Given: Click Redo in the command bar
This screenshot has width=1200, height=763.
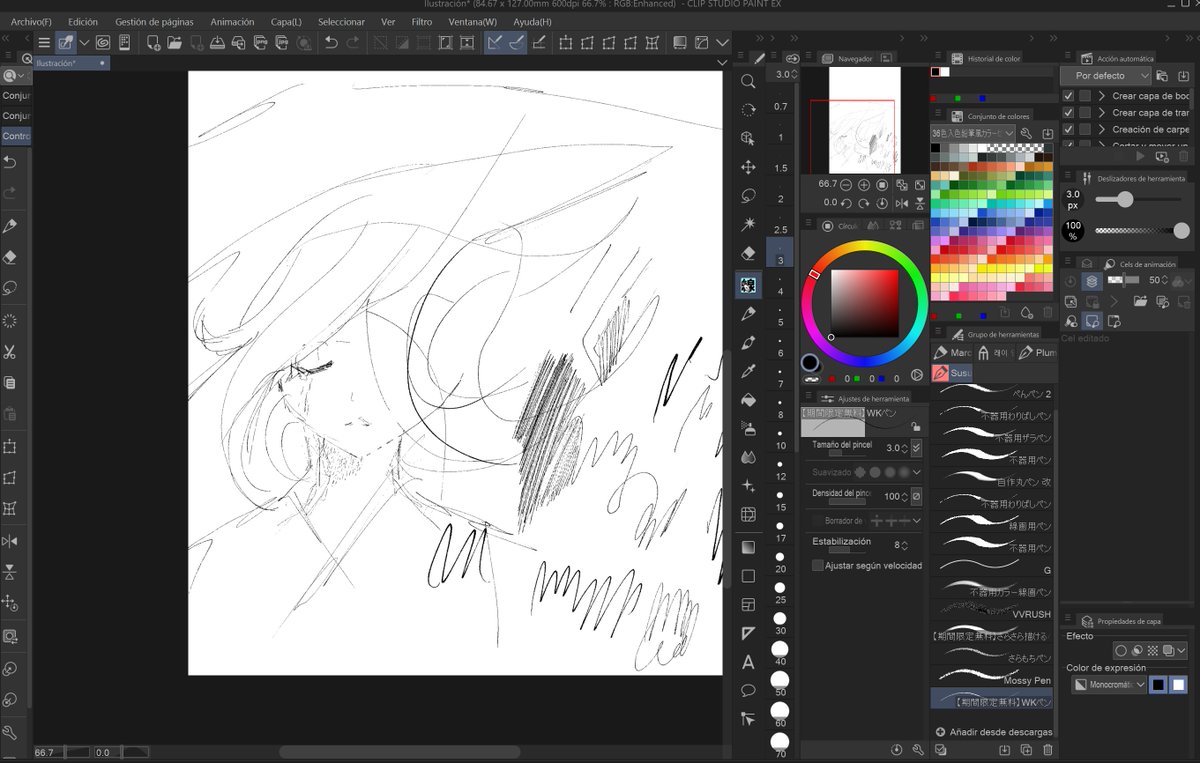Looking at the screenshot, I should coord(353,42).
